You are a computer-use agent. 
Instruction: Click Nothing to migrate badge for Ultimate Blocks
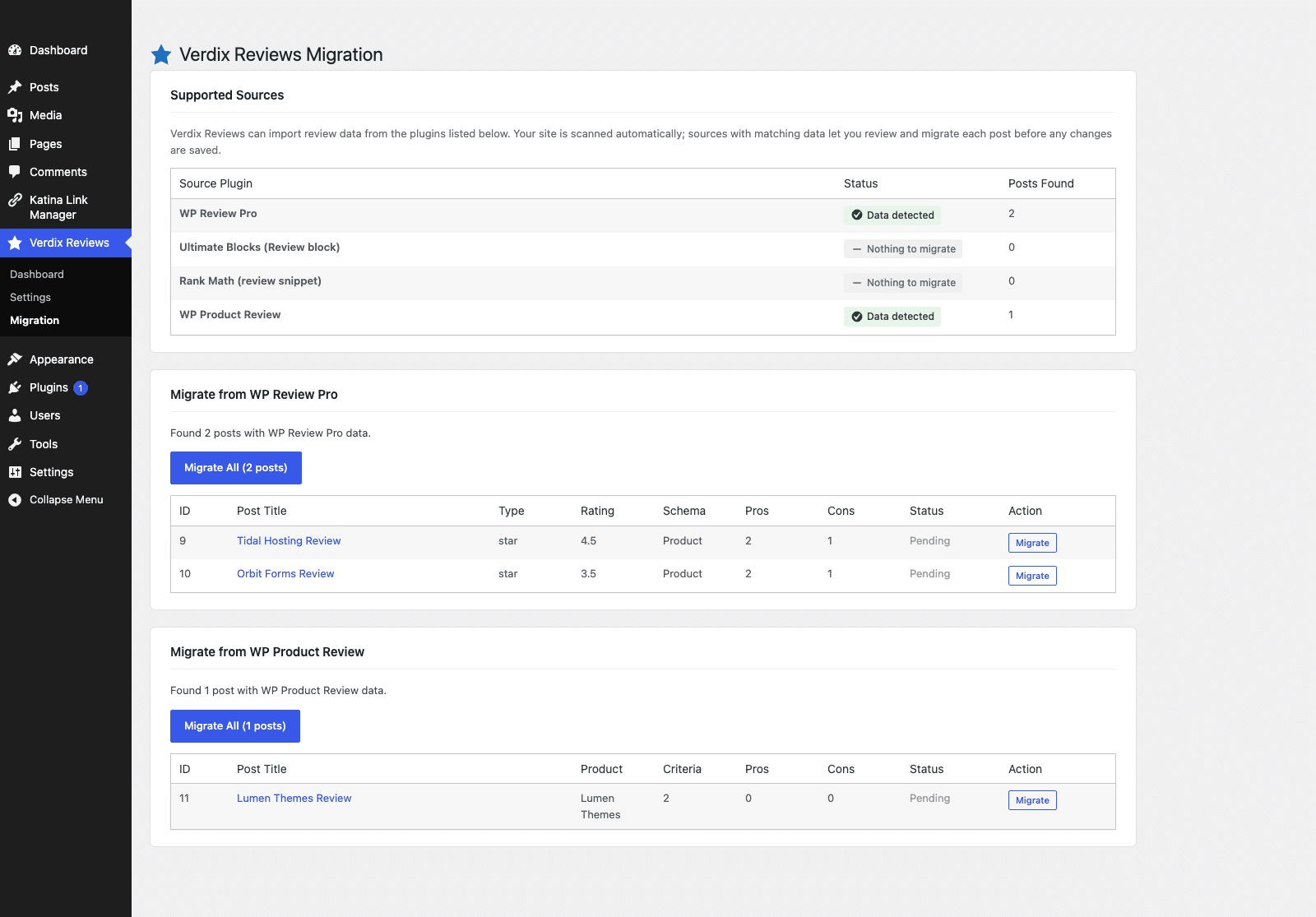(x=903, y=248)
